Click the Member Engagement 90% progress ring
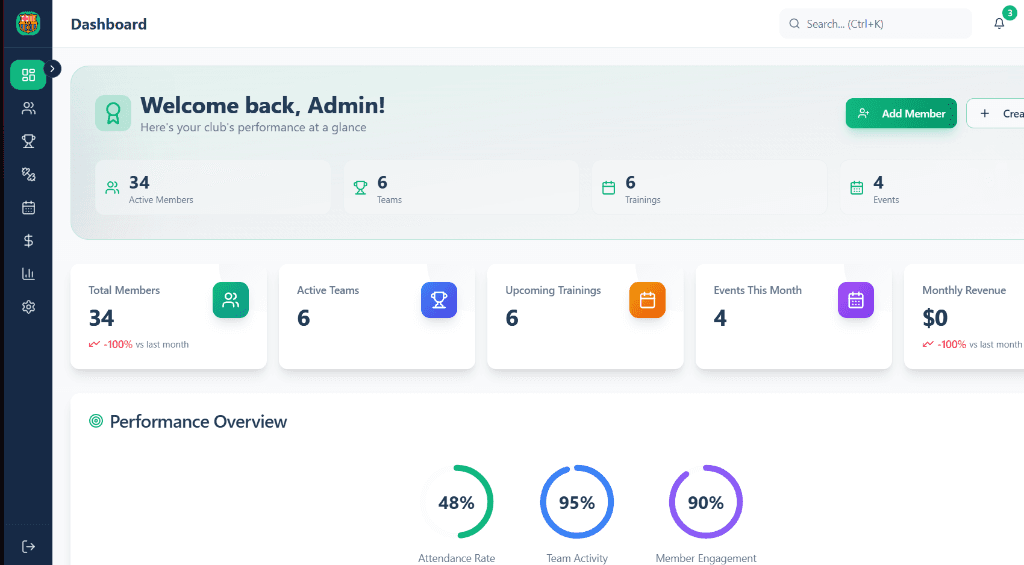Viewport: 1024px width, 565px height. click(705, 502)
